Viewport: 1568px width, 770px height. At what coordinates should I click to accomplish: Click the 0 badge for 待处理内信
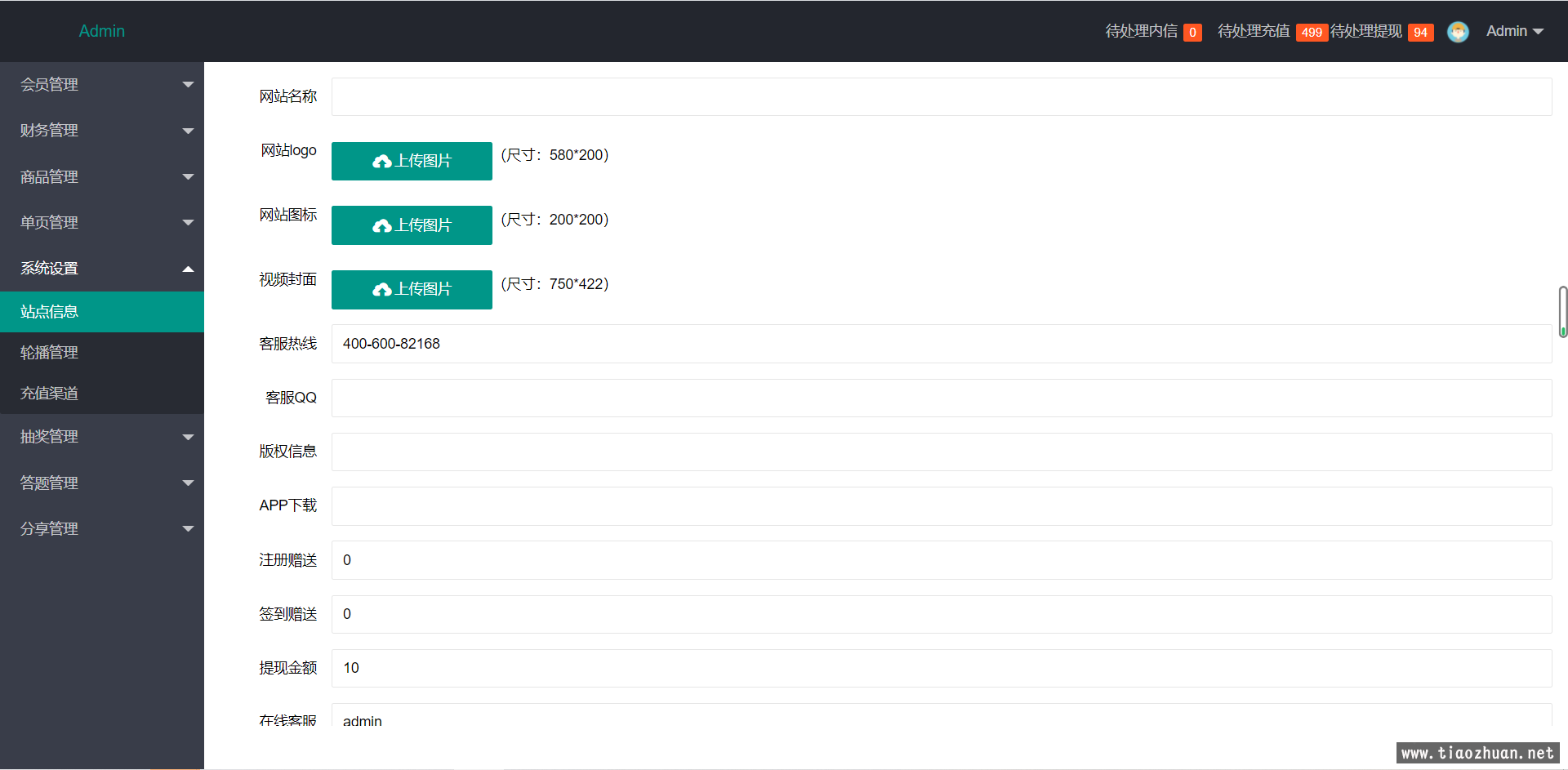(1192, 33)
